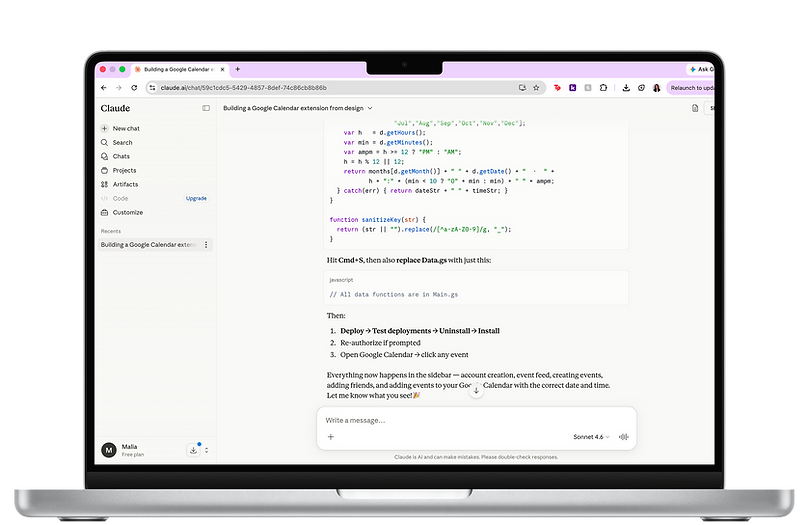Viewport: 809px width, 525px height.
Task: Click the Ask Gemini button in tab bar
Action: click(x=700, y=69)
